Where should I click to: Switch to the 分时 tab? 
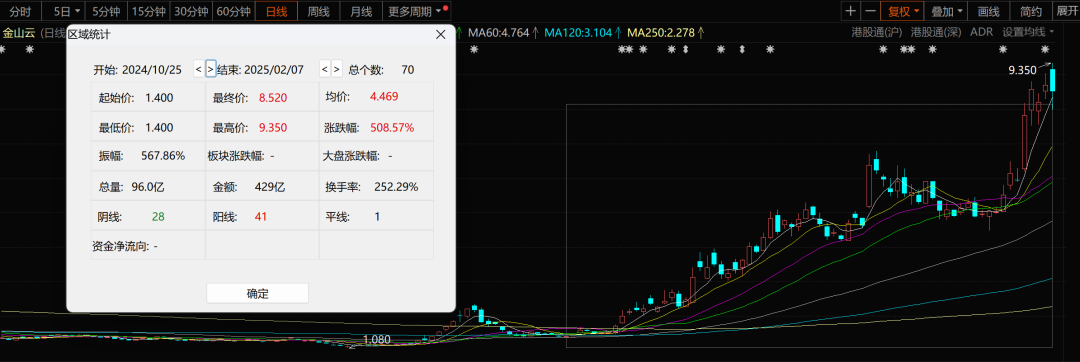click(x=21, y=11)
